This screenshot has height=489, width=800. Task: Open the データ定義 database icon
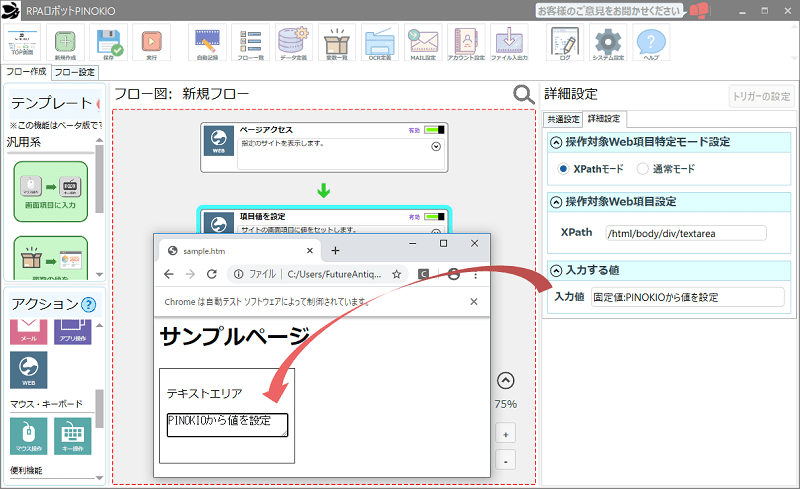coord(293,43)
